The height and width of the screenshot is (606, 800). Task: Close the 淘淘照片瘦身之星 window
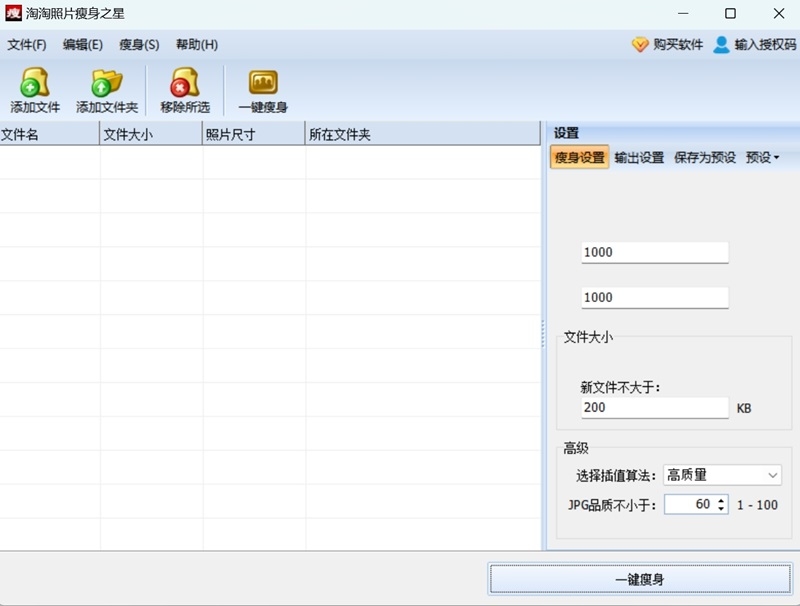(x=779, y=14)
